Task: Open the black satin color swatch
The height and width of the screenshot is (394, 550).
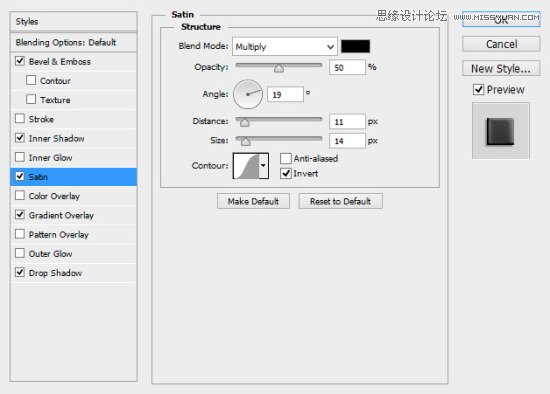Action: (355, 46)
